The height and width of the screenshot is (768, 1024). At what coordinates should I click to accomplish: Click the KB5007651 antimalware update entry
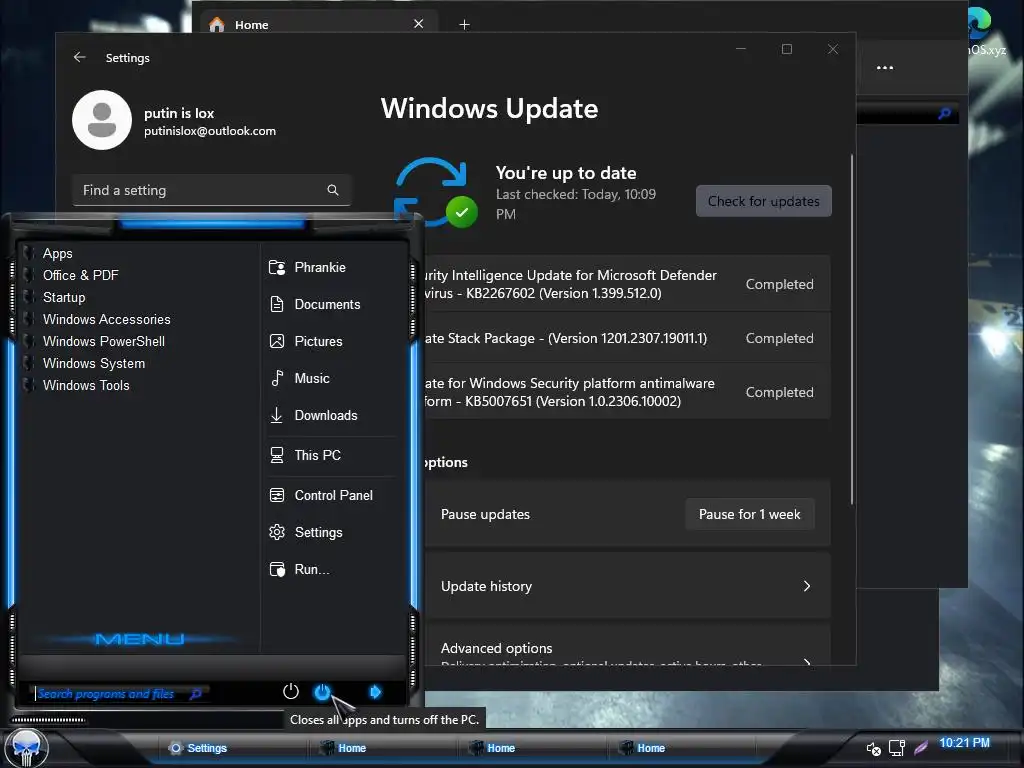[627, 392]
